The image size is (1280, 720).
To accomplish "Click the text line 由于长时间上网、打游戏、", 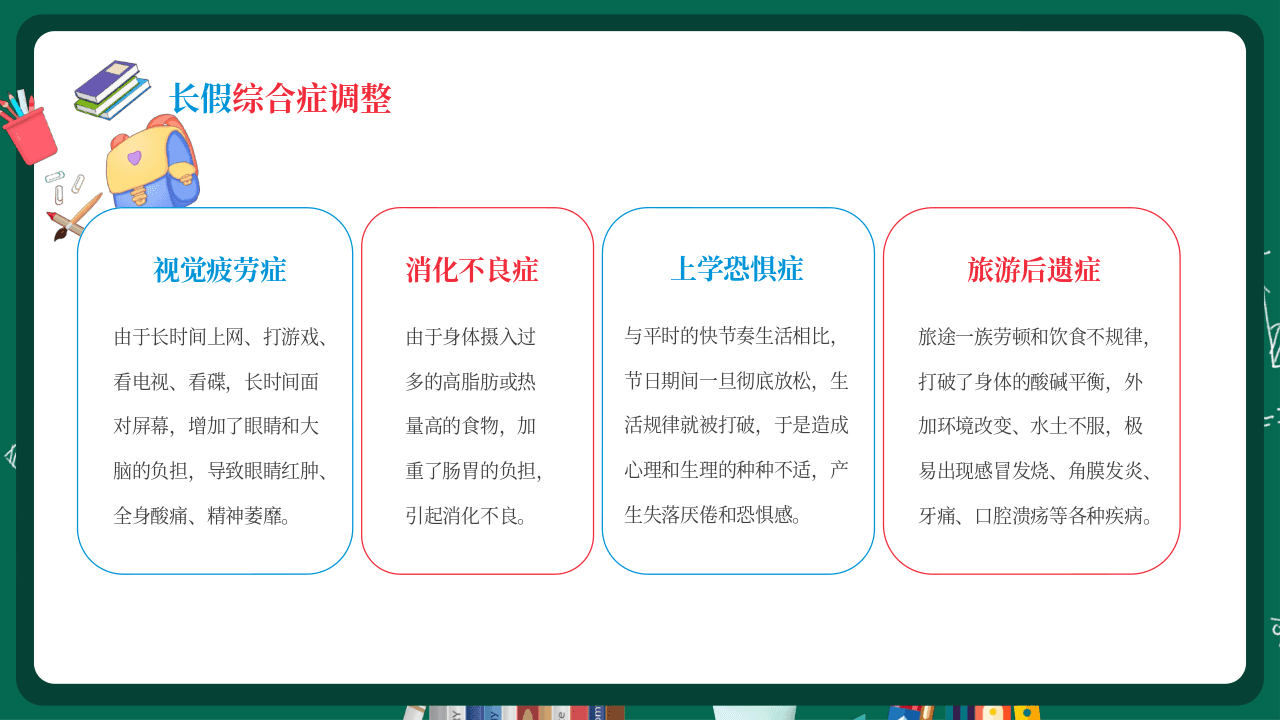I will coord(220,337).
